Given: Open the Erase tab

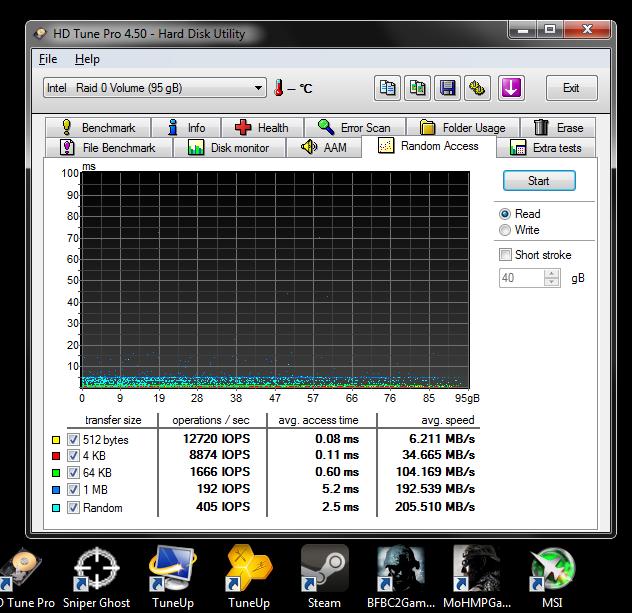Looking at the screenshot, I should pos(558,128).
